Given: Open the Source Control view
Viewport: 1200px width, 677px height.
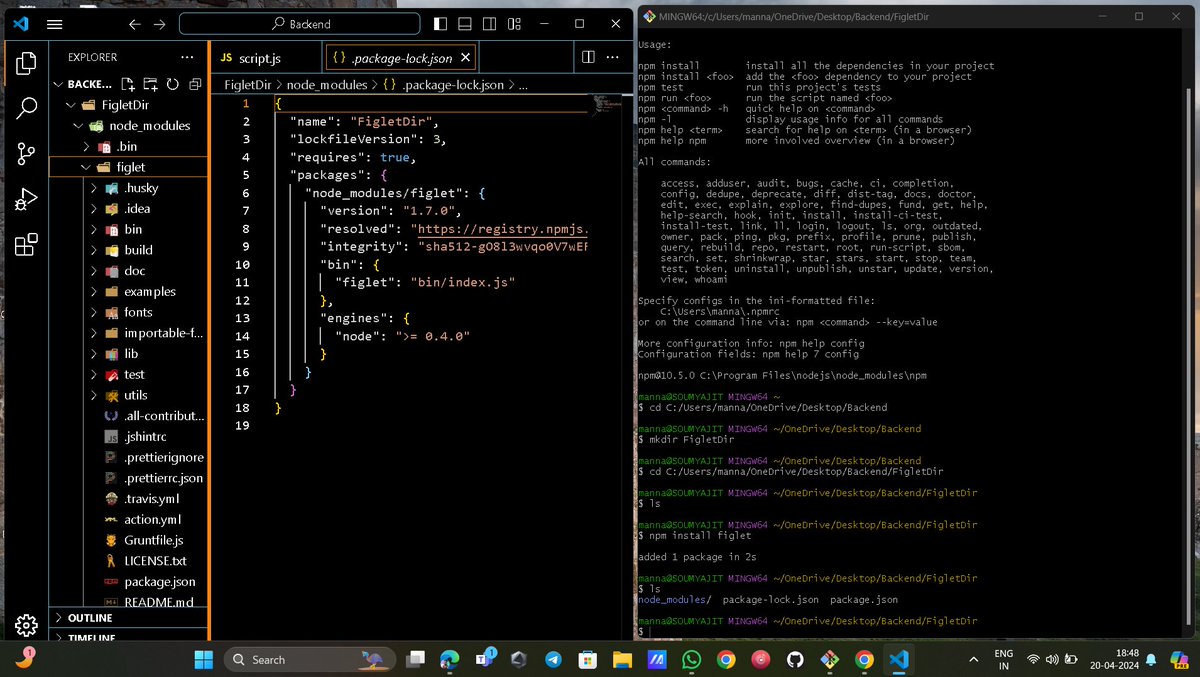Looking at the screenshot, I should (27, 153).
